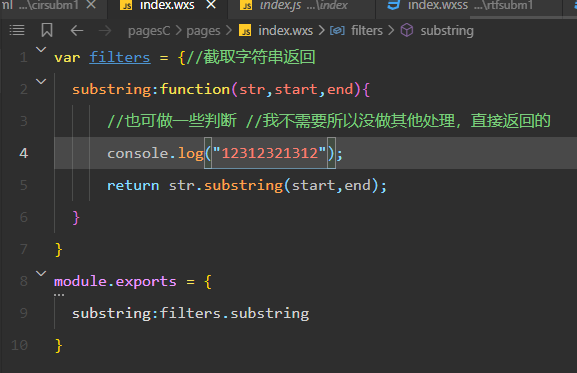Select index.wxs in the breadcrumb
The height and width of the screenshot is (373, 577).
point(286,31)
